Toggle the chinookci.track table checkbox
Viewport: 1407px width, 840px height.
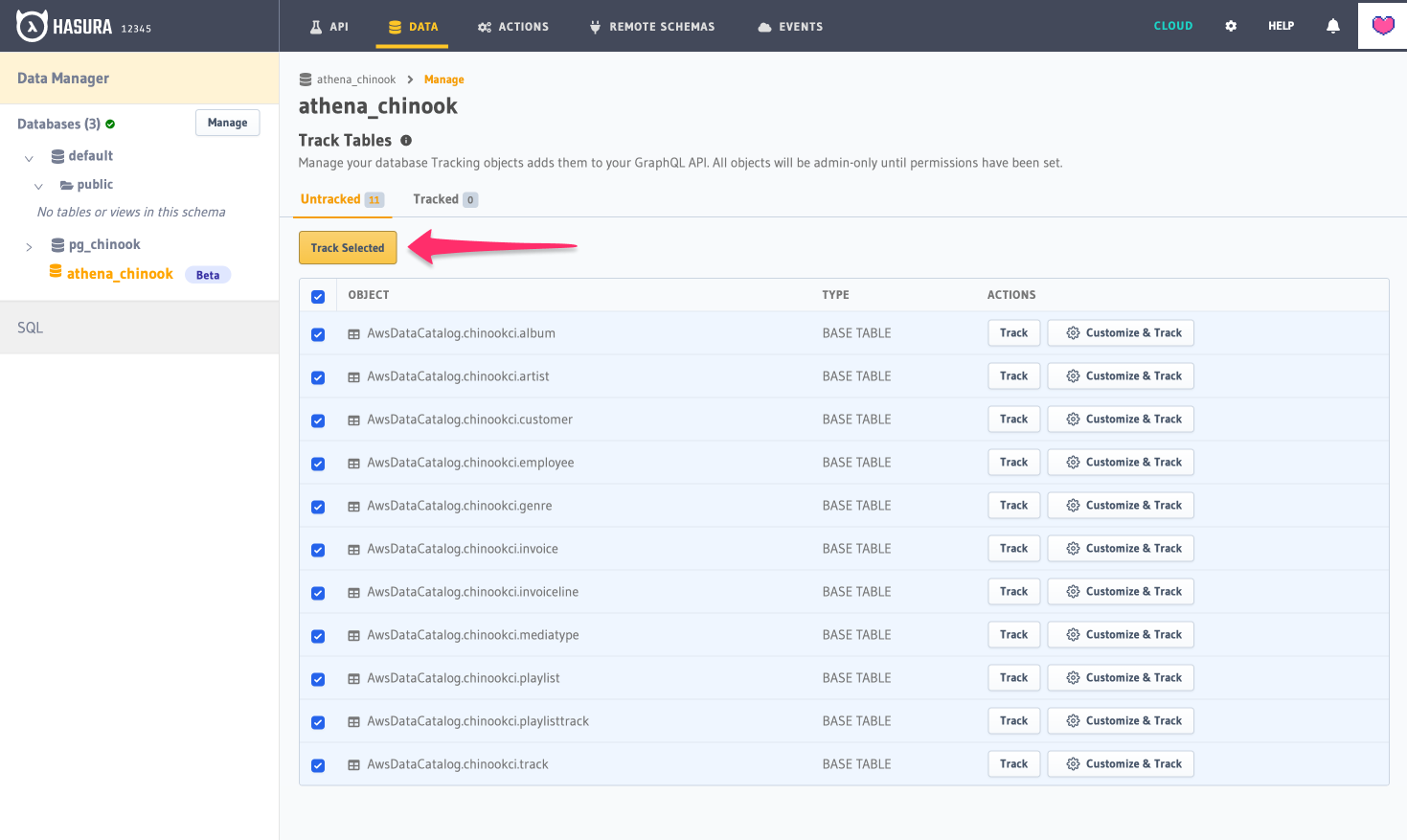pos(318,765)
